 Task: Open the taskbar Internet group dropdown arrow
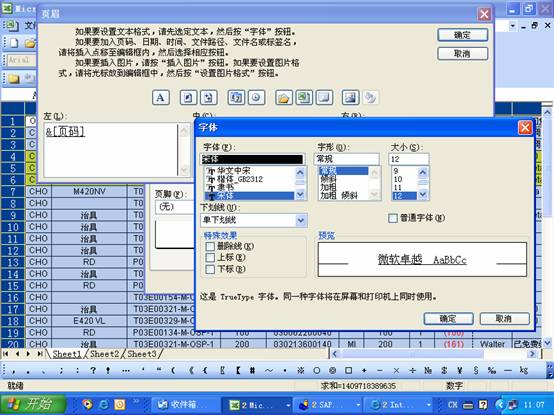coord(429,405)
